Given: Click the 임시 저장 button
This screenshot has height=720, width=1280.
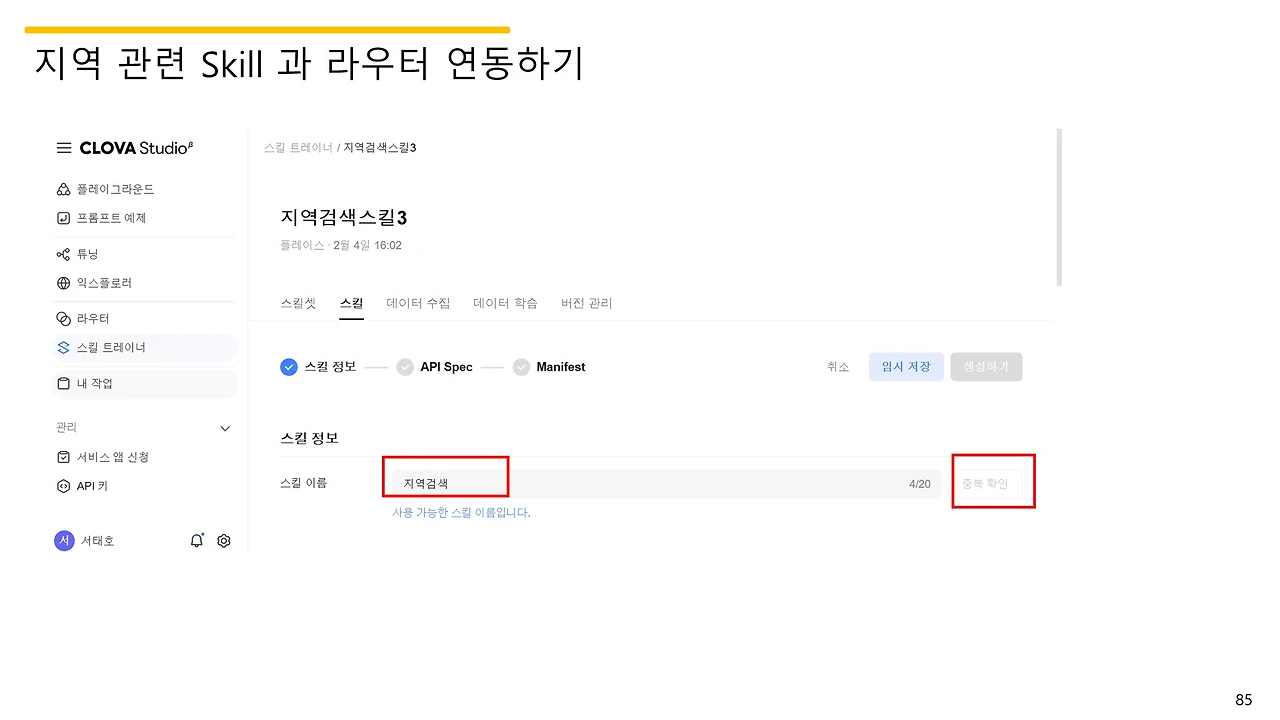Looking at the screenshot, I should pos(905,367).
